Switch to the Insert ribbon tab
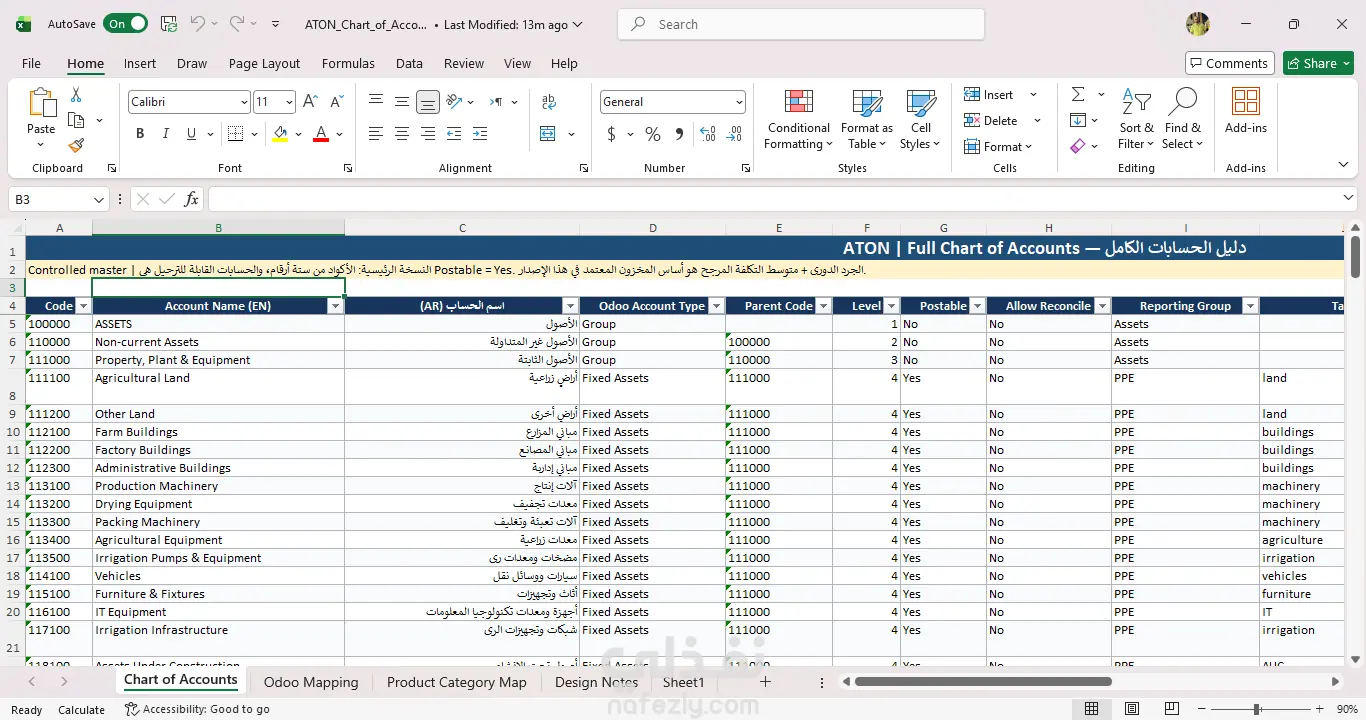This screenshot has height=720, width=1366. coord(140,63)
